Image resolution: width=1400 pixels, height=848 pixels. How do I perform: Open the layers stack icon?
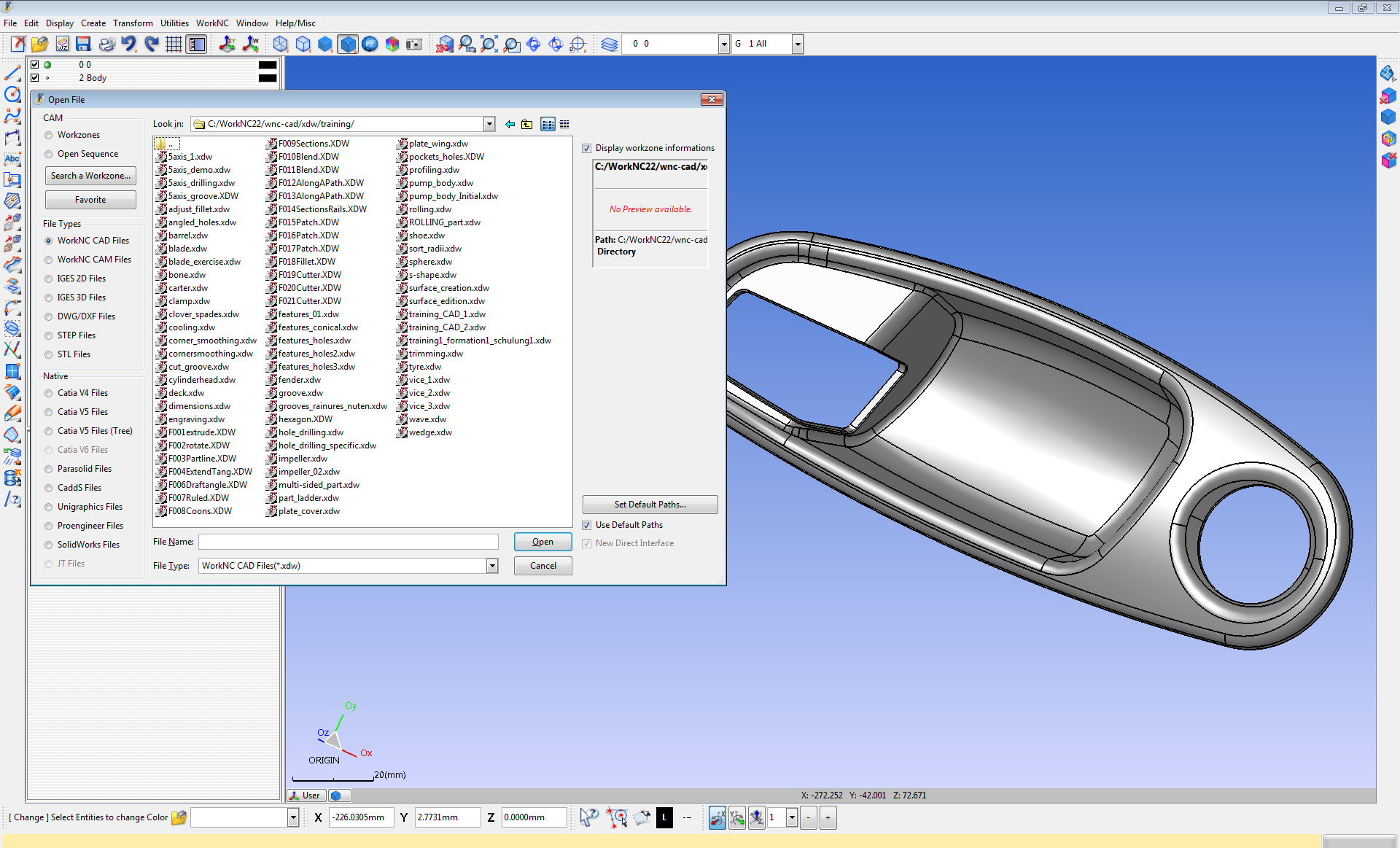(610, 44)
